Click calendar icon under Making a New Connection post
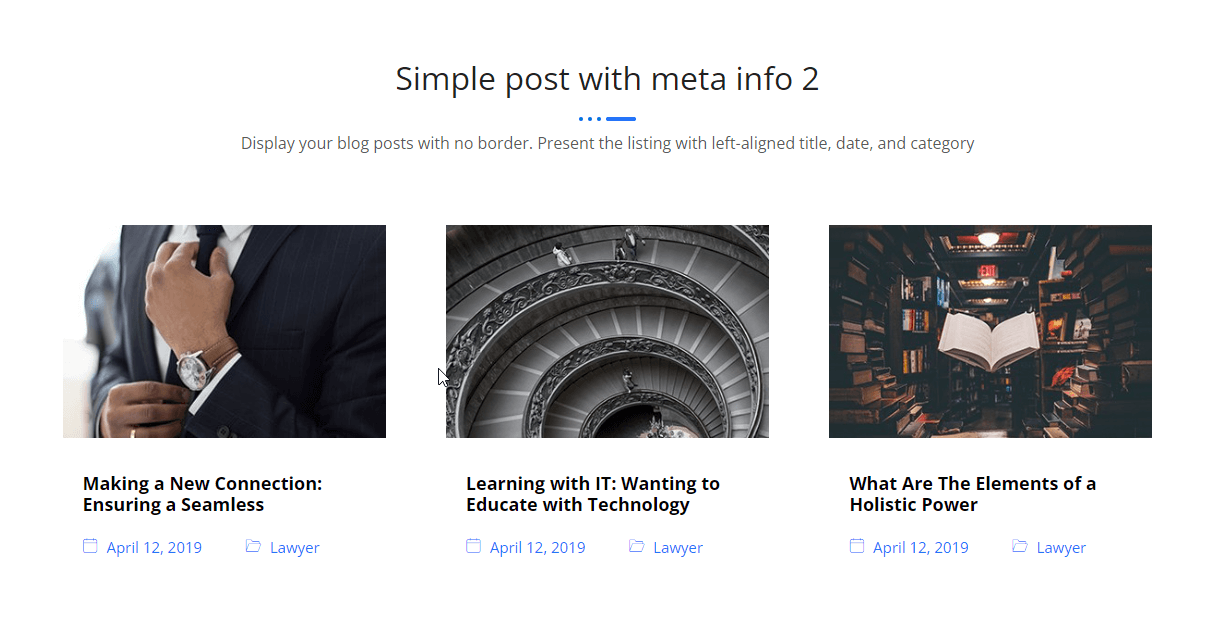 point(90,546)
